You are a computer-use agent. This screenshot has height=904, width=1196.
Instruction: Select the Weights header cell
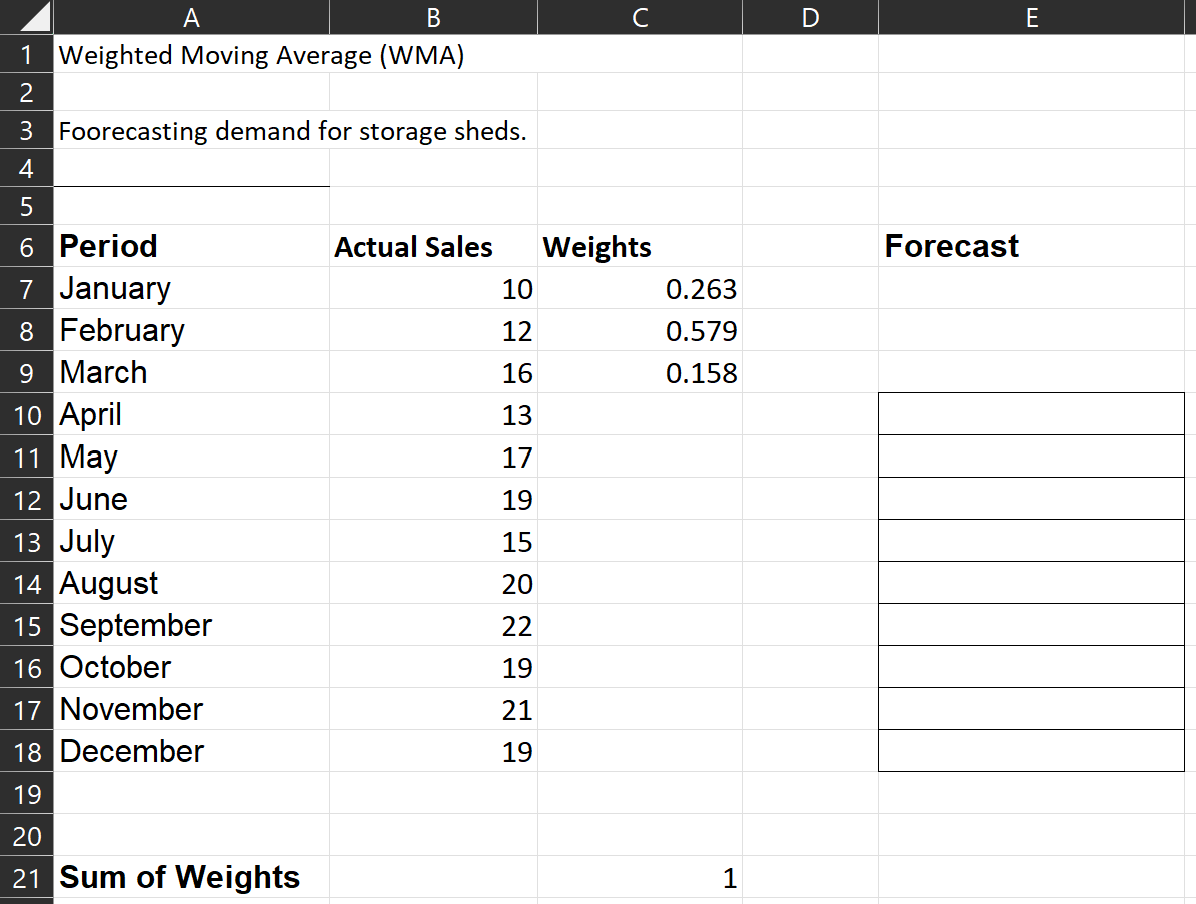(x=639, y=246)
